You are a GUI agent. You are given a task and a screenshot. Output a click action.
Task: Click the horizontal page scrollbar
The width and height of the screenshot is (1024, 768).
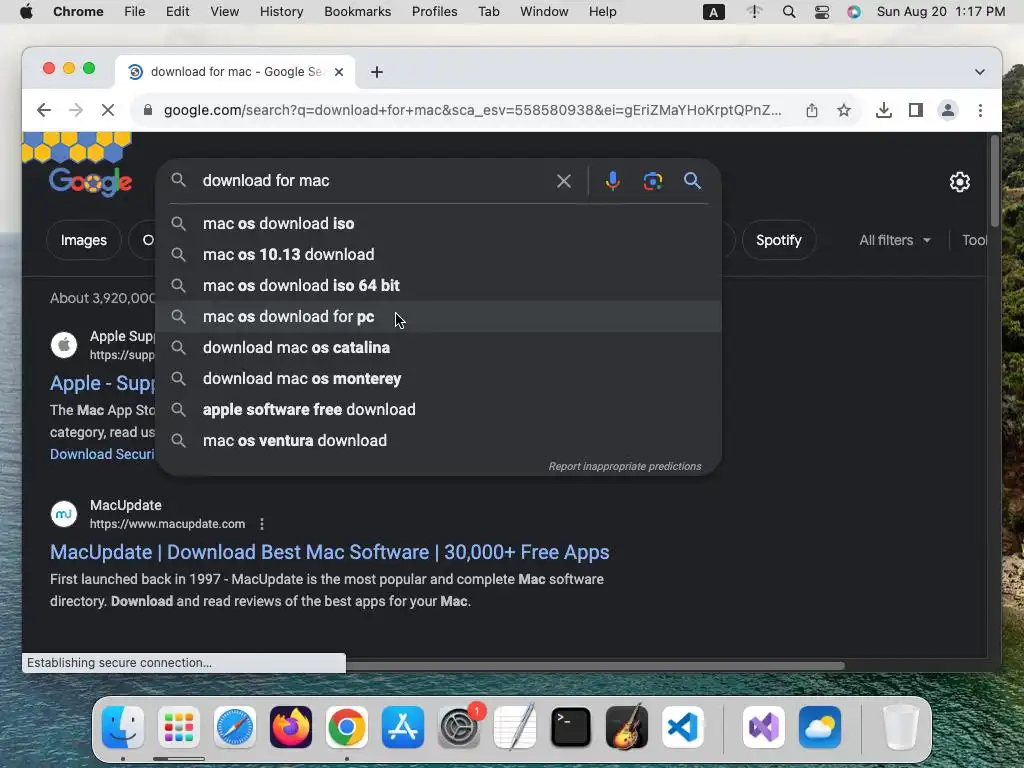595,666
